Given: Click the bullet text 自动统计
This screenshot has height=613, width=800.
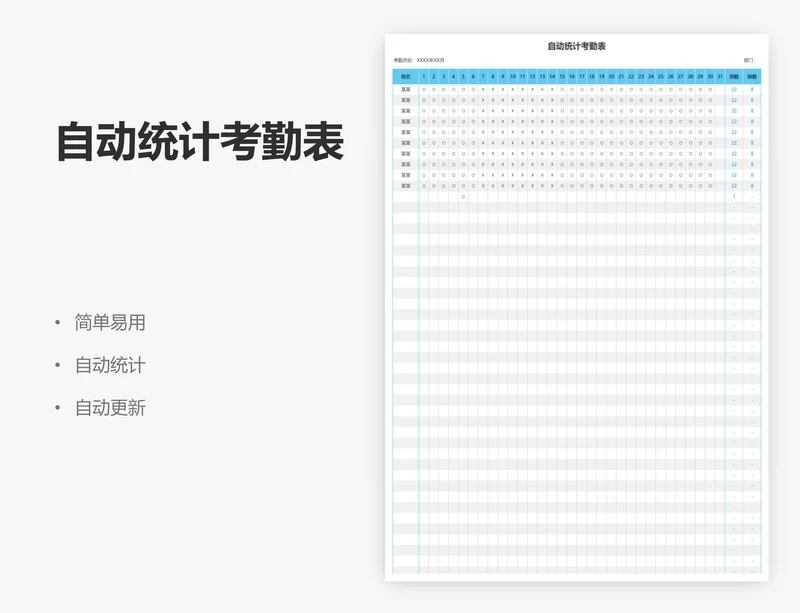Looking at the screenshot, I should (x=110, y=365).
